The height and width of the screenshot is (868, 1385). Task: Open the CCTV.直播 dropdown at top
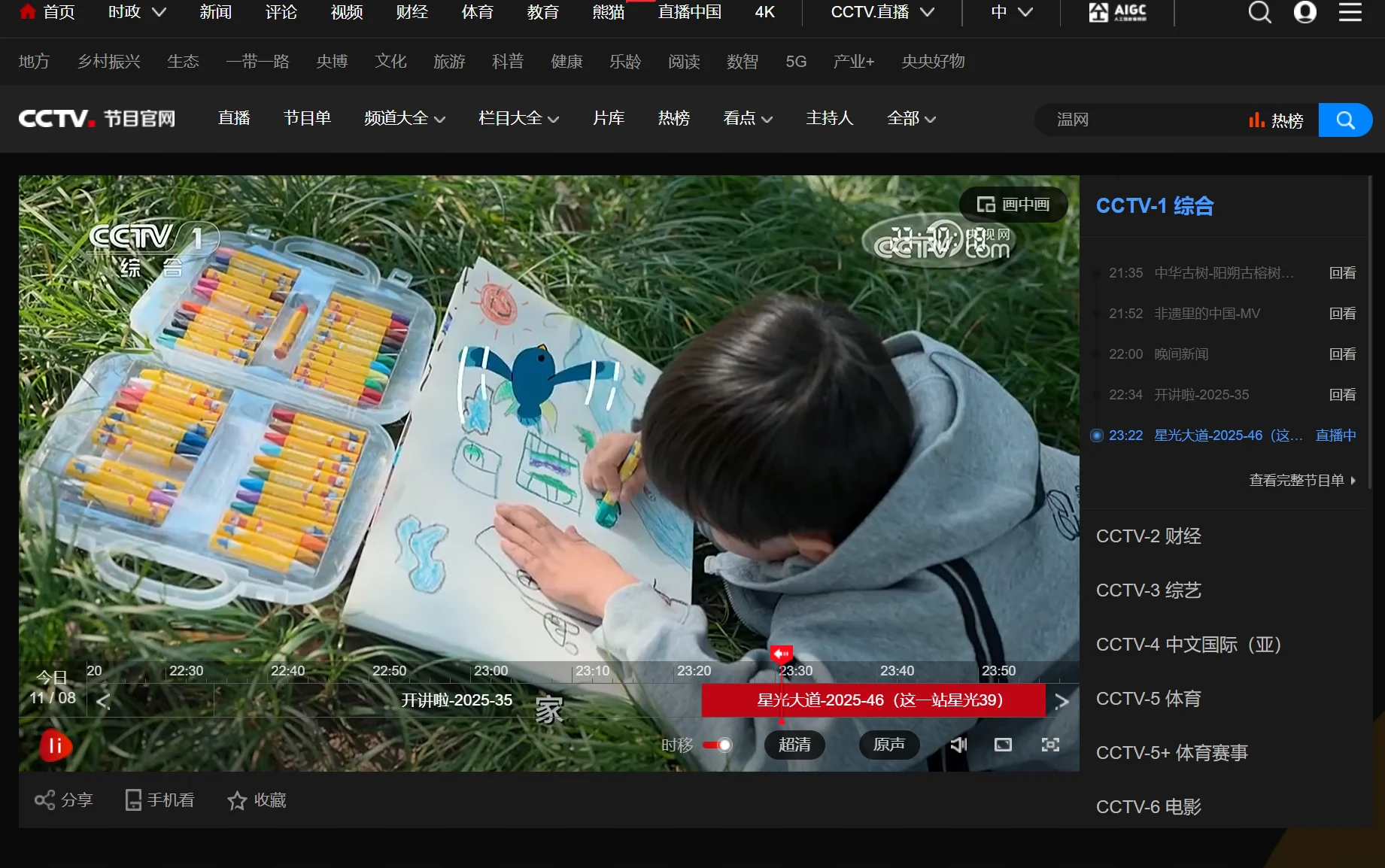tap(882, 13)
